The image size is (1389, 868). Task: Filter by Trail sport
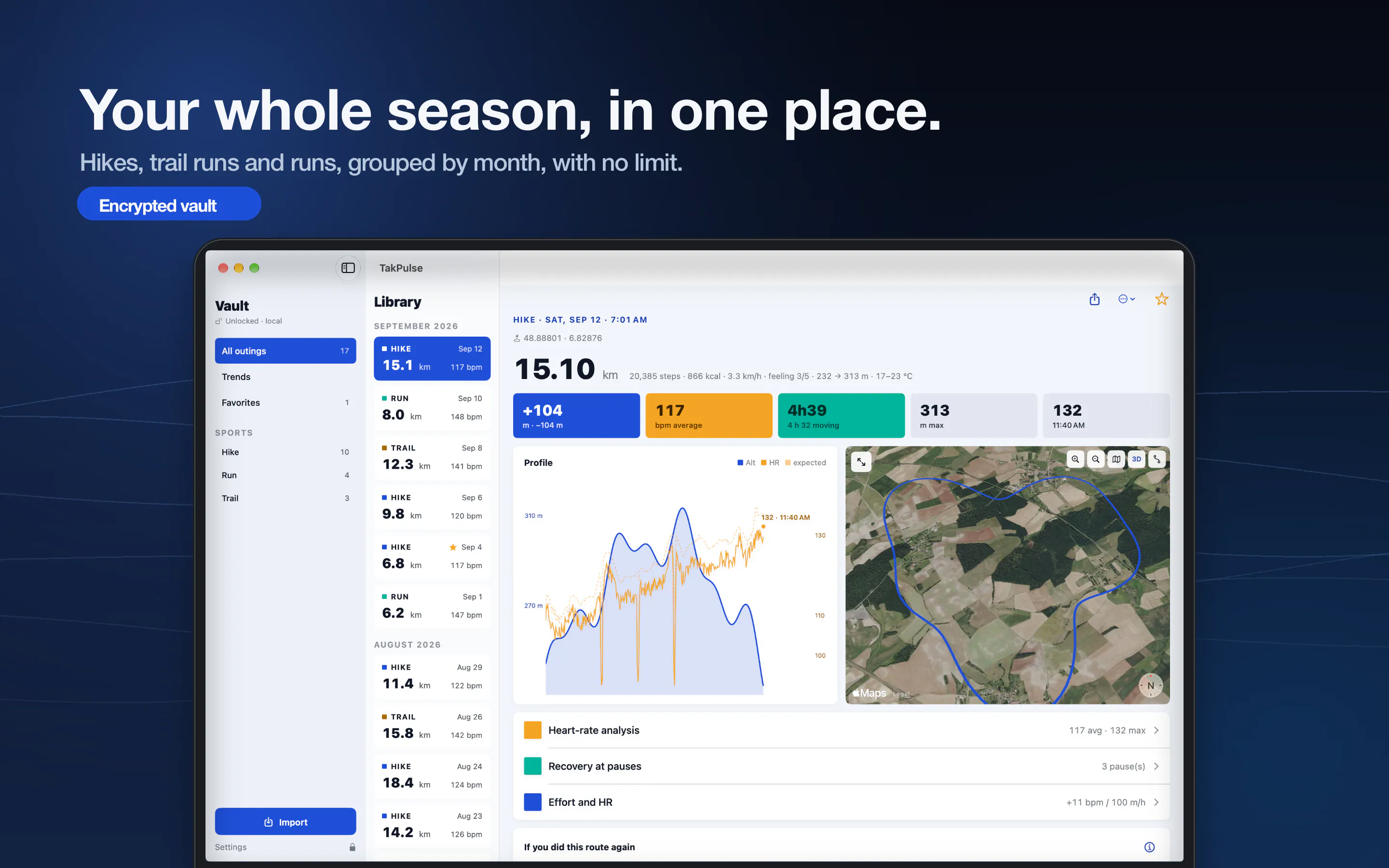tap(285, 498)
